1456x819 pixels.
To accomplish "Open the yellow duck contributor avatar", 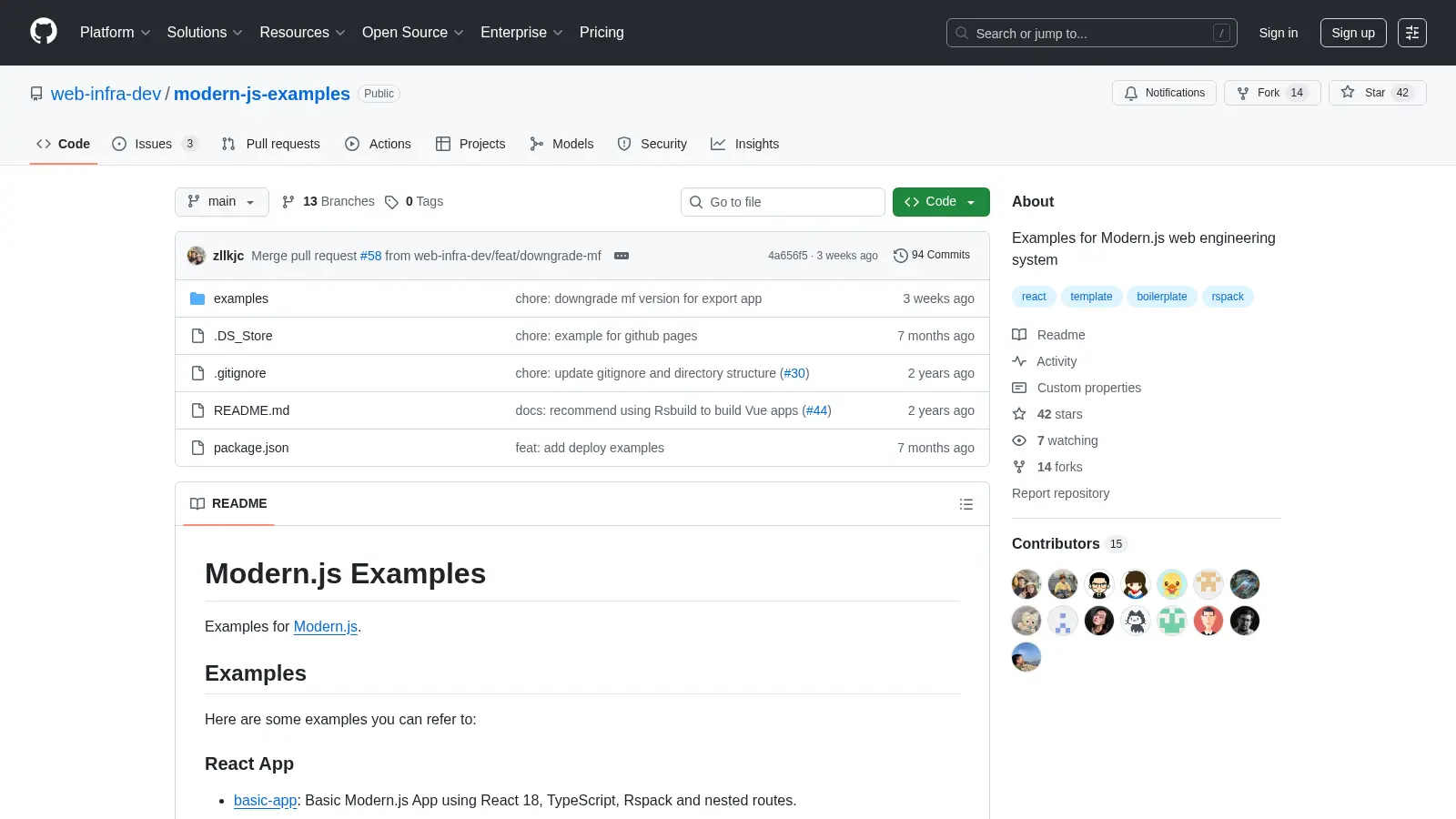I will coord(1172,584).
